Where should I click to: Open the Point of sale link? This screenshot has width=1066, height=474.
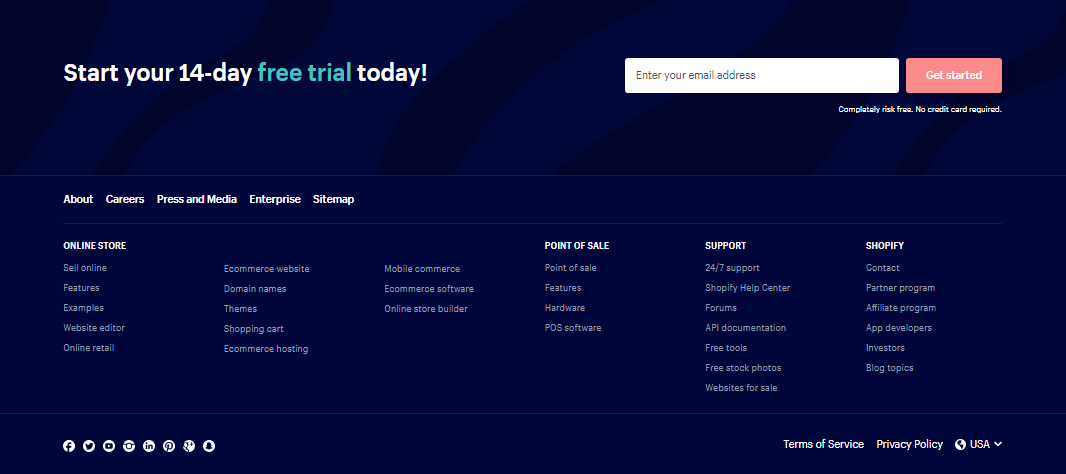[570, 268]
